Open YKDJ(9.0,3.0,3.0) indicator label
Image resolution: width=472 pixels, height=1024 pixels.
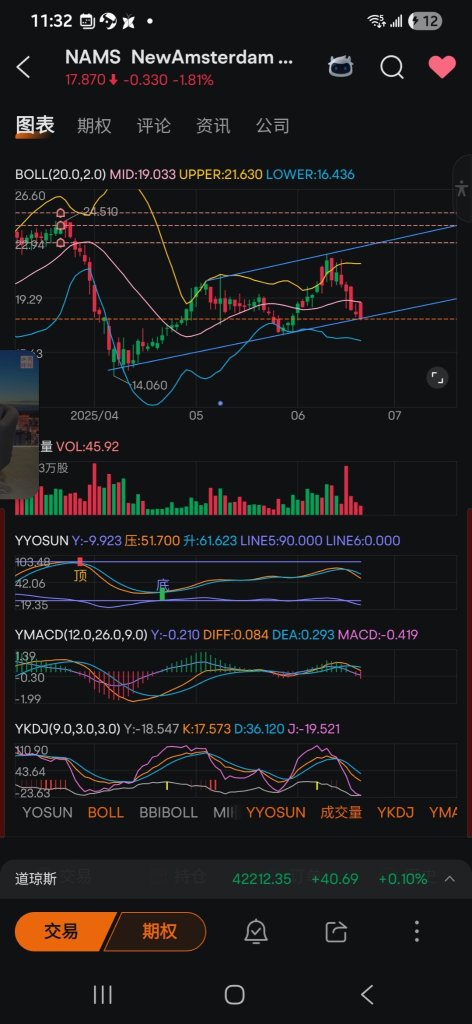(x=68, y=728)
